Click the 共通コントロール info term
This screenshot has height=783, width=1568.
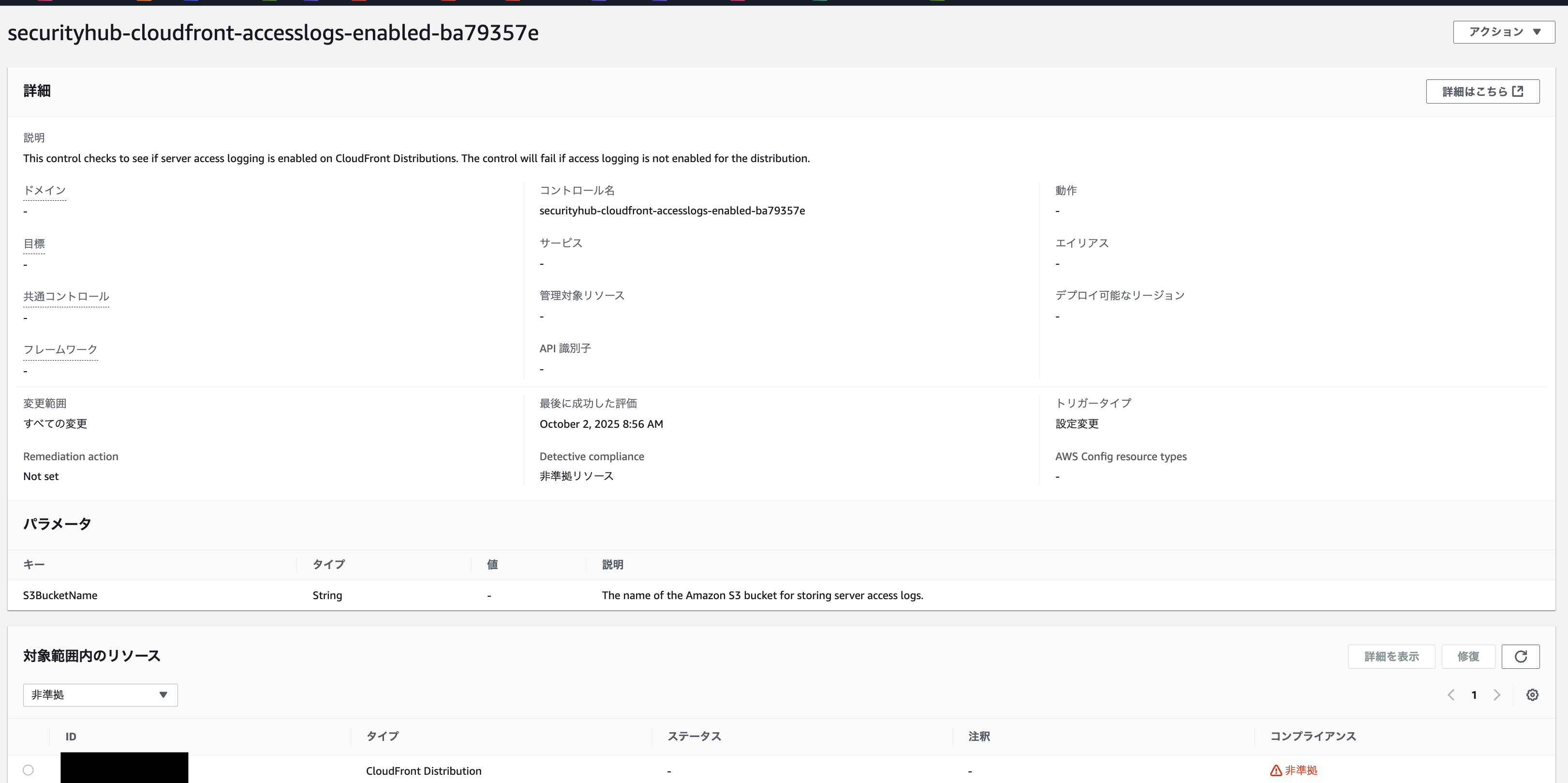coord(66,297)
